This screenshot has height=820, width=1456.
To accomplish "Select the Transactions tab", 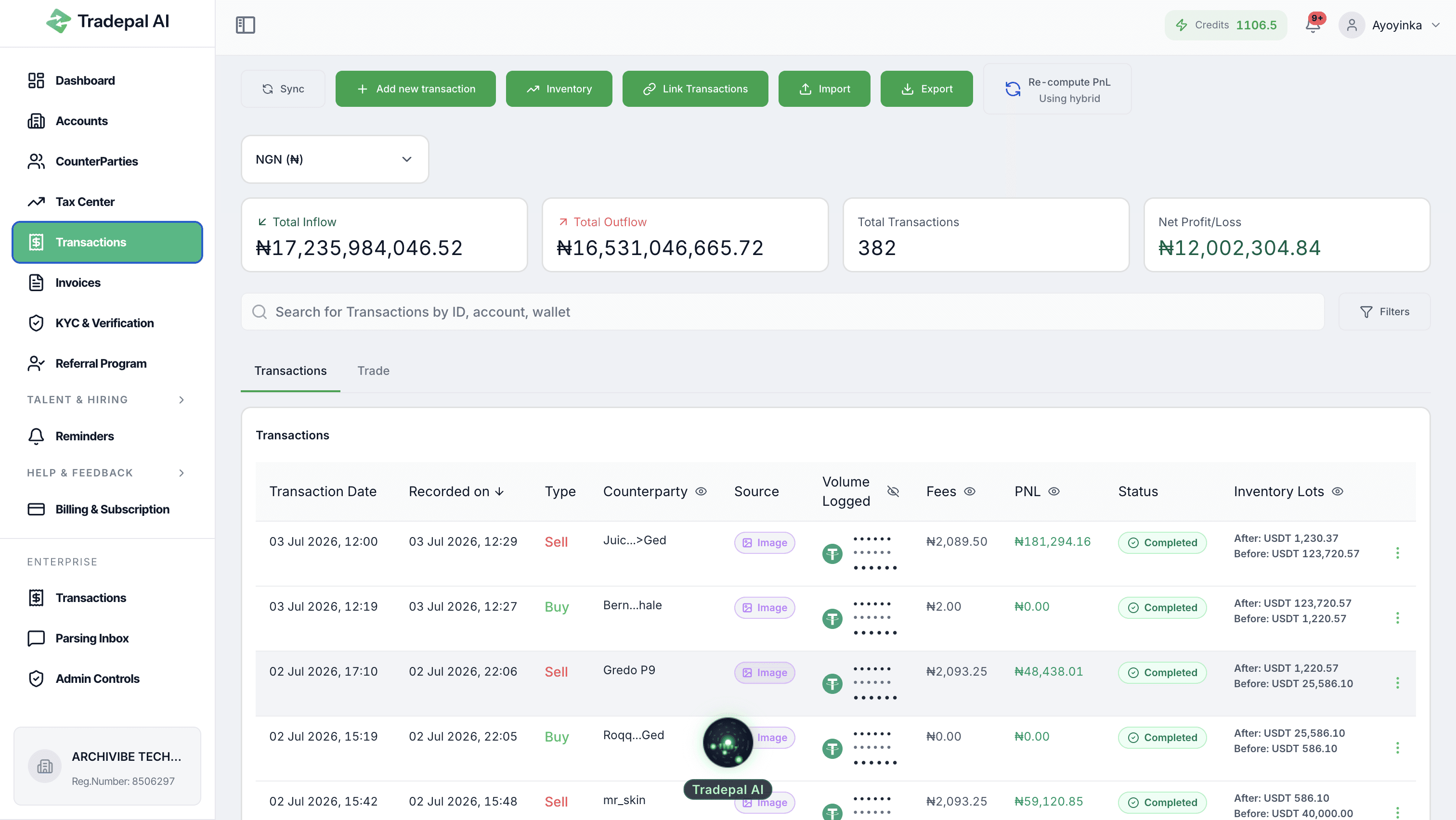I will point(290,371).
